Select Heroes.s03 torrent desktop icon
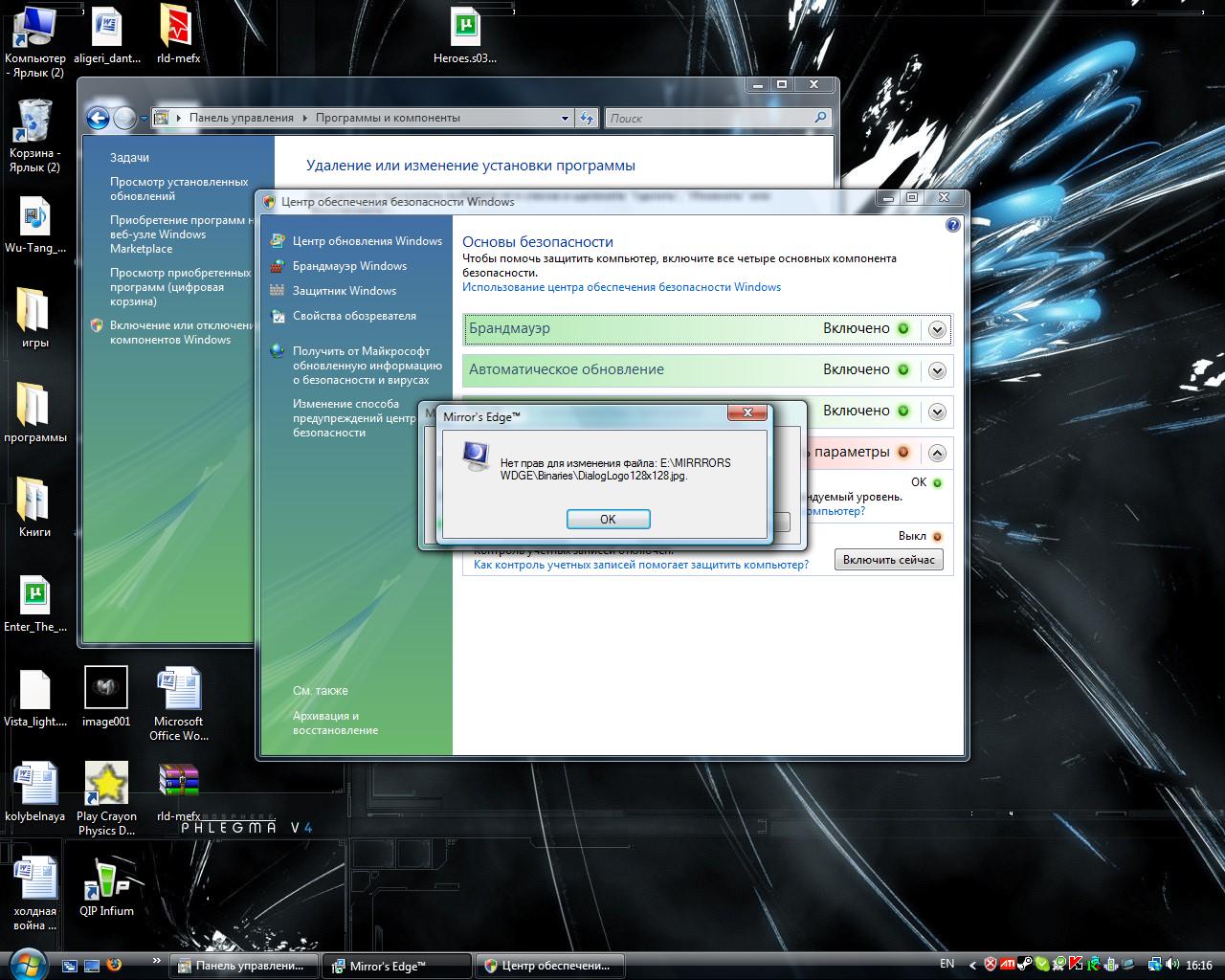Viewport: 1225px width, 980px height. click(x=465, y=36)
